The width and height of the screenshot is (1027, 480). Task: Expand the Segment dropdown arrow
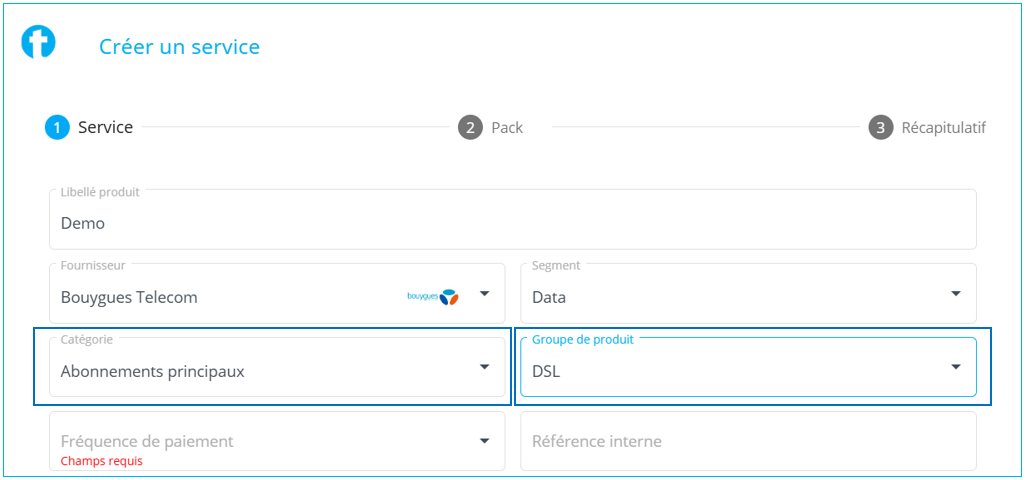955,294
